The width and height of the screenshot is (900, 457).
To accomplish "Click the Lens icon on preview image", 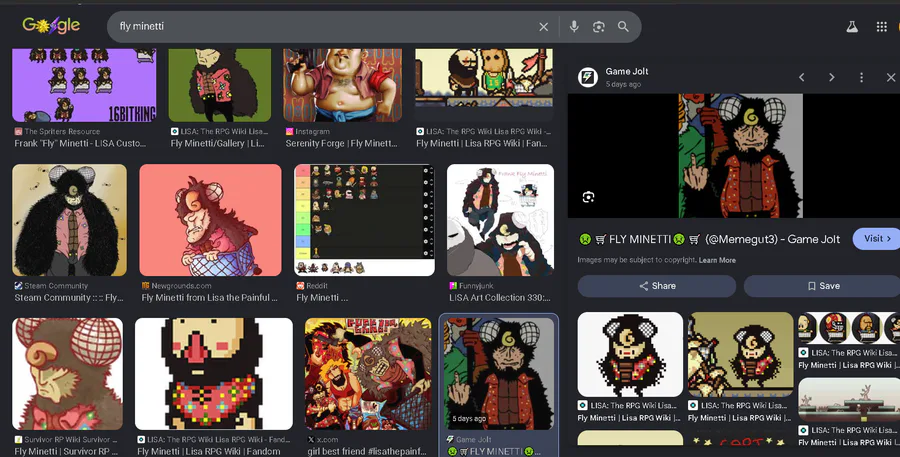I will pyautogui.click(x=588, y=197).
